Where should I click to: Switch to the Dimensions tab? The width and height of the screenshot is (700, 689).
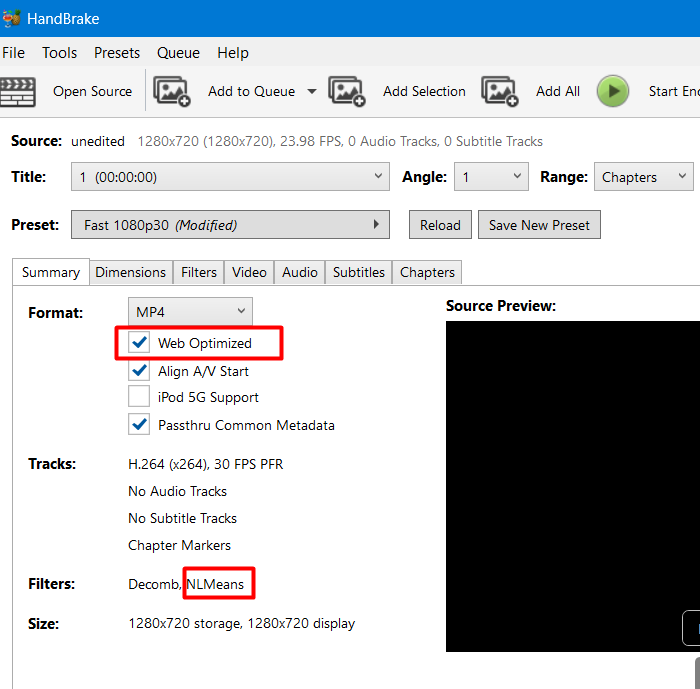pyautogui.click(x=130, y=272)
